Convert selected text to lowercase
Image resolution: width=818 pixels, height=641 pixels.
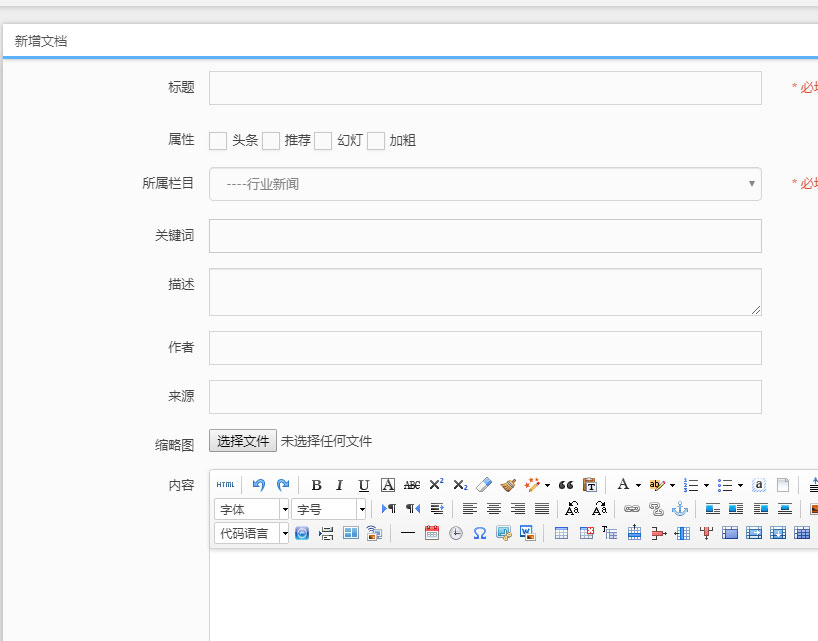point(599,508)
